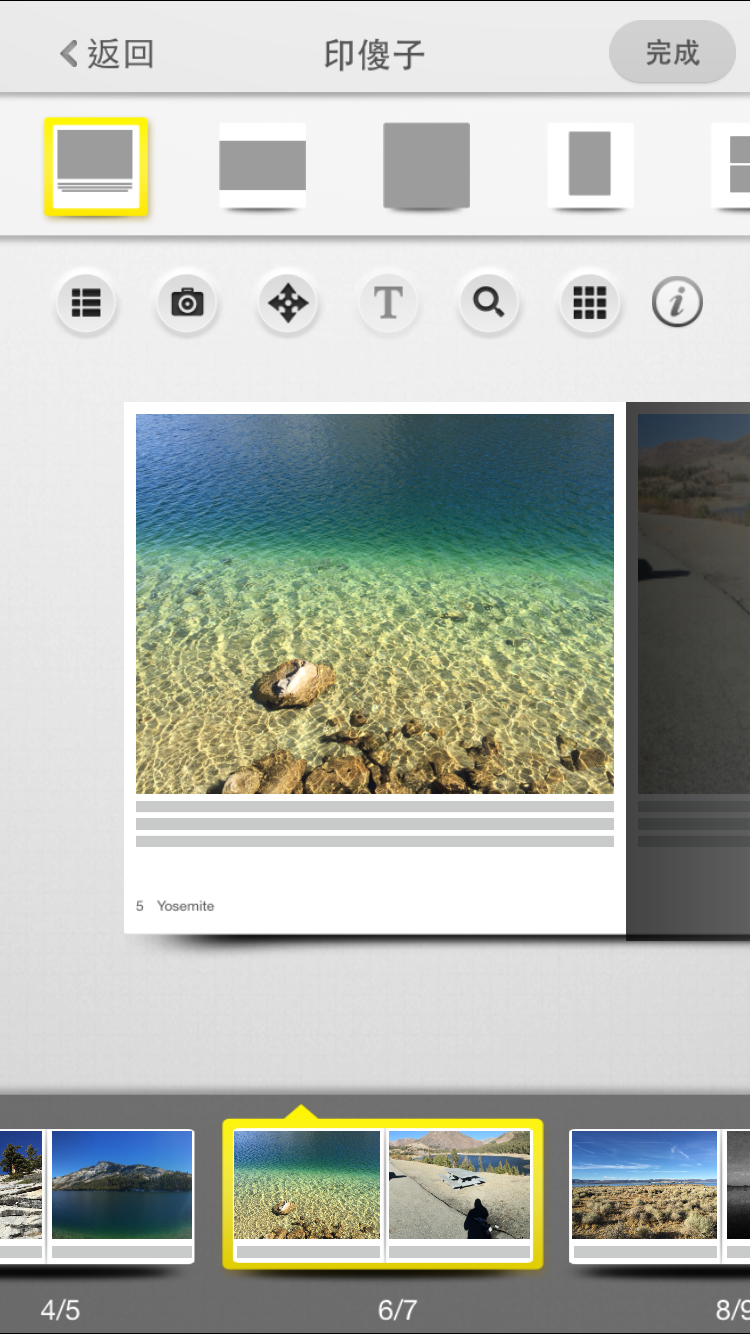Select the move arrows tool
The width and height of the screenshot is (750, 1334).
[288, 302]
